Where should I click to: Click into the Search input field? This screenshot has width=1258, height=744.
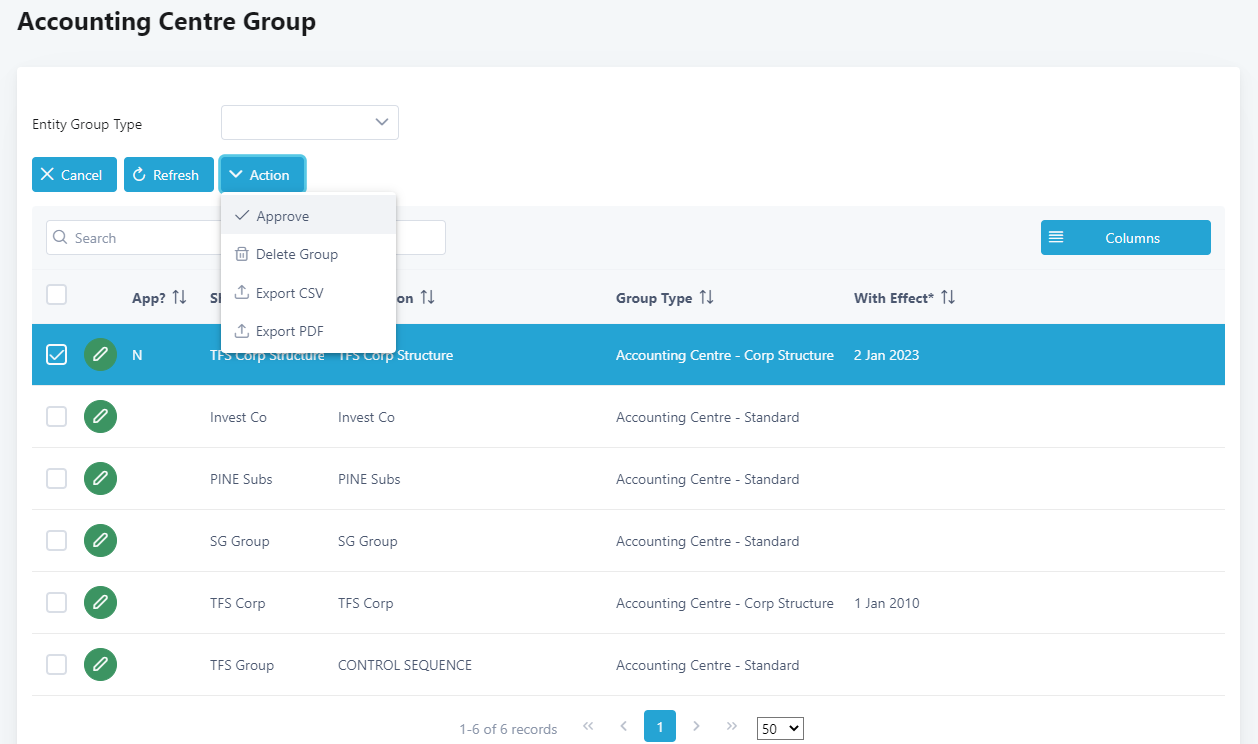[130, 238]
